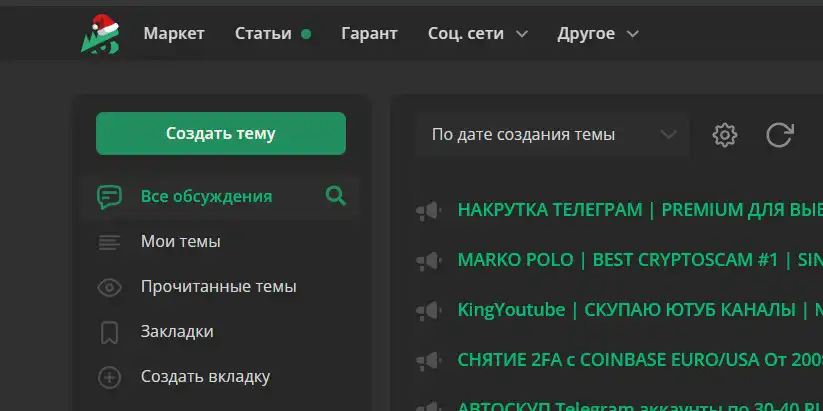823x411 pixels.
Task: Open the Маркет menu item
Action: 174,34
